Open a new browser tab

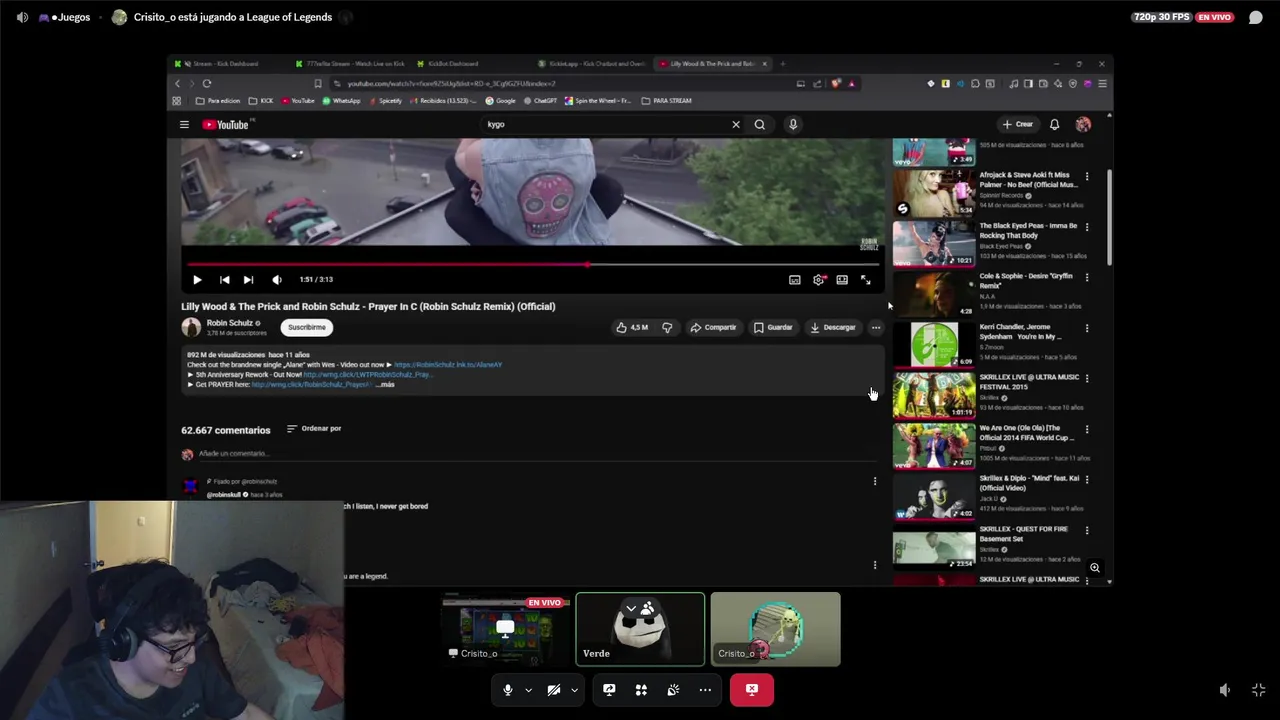783,64
